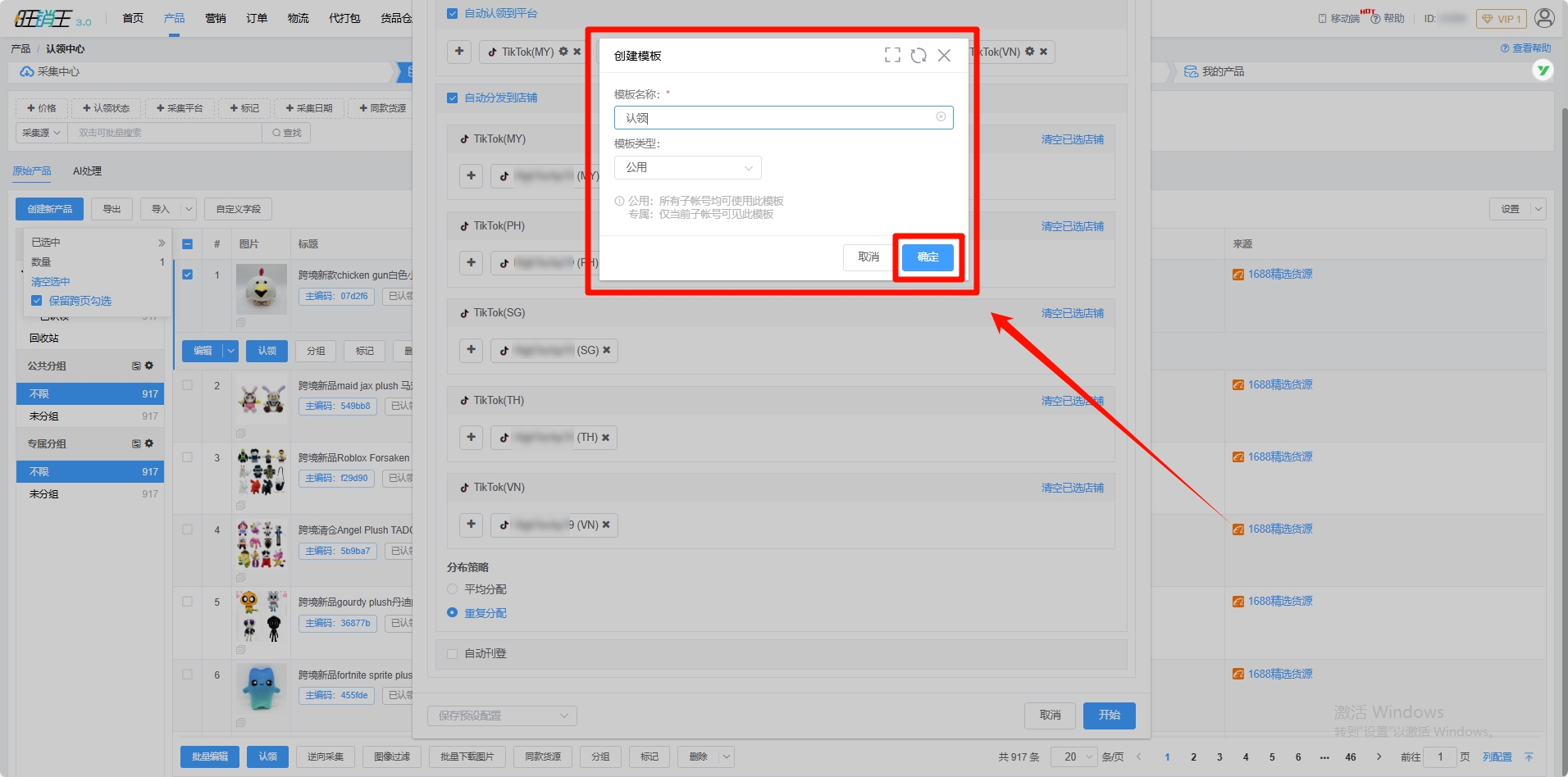Open the 订单 menu in top navigation
The height and width of the screenshot is (777, 1568).
point(257,18)
